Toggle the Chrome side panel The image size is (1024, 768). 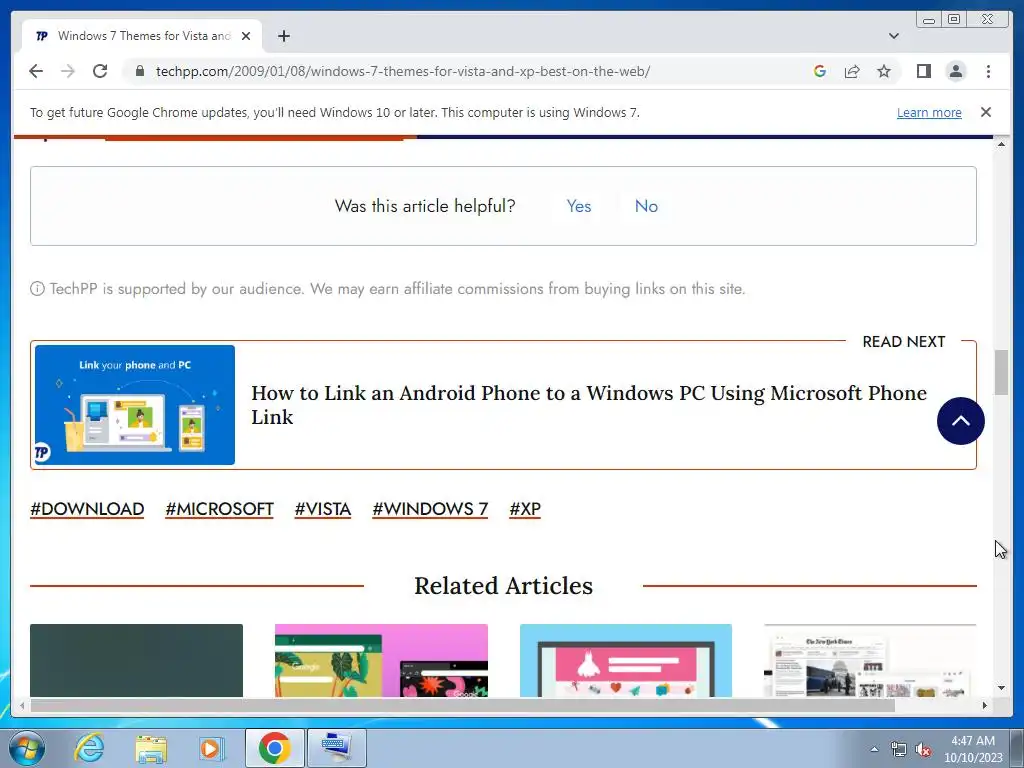923,71
